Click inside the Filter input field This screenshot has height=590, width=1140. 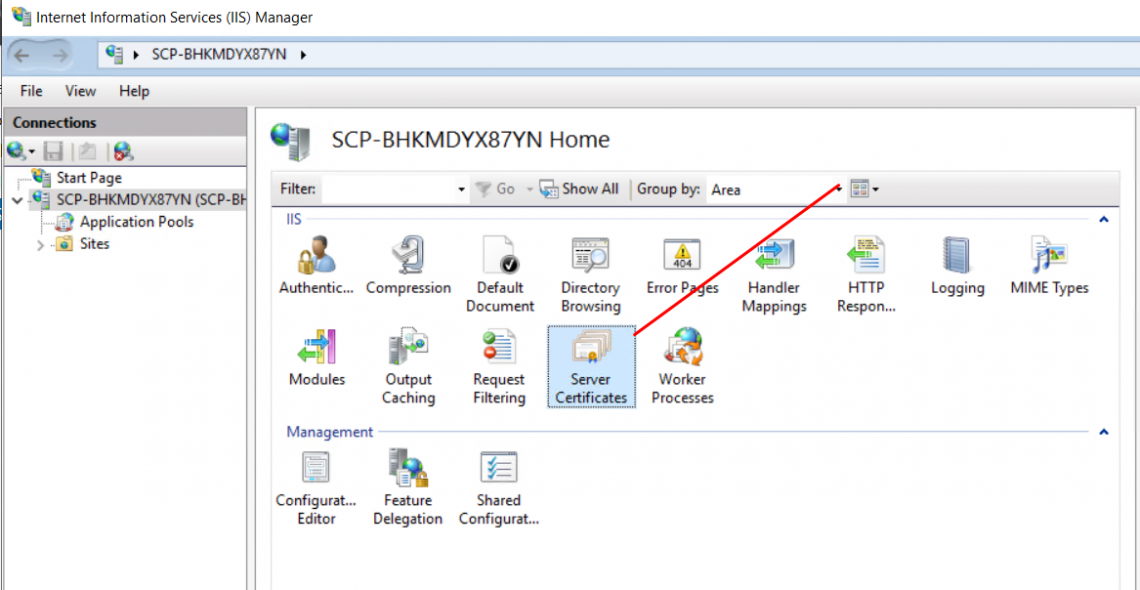click(x=388, y=190)
